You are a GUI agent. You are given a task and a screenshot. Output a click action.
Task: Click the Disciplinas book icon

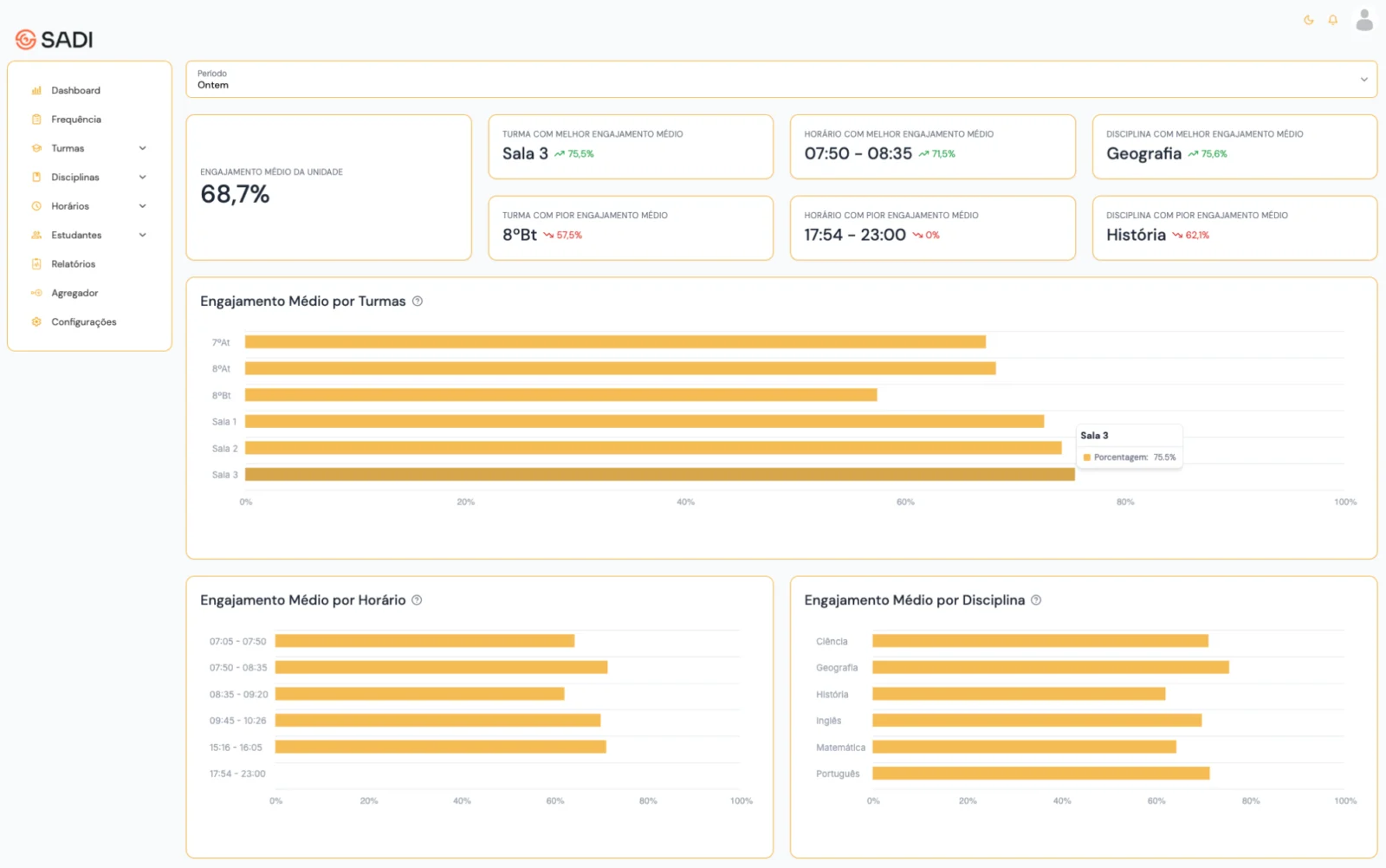click(36, 177)
